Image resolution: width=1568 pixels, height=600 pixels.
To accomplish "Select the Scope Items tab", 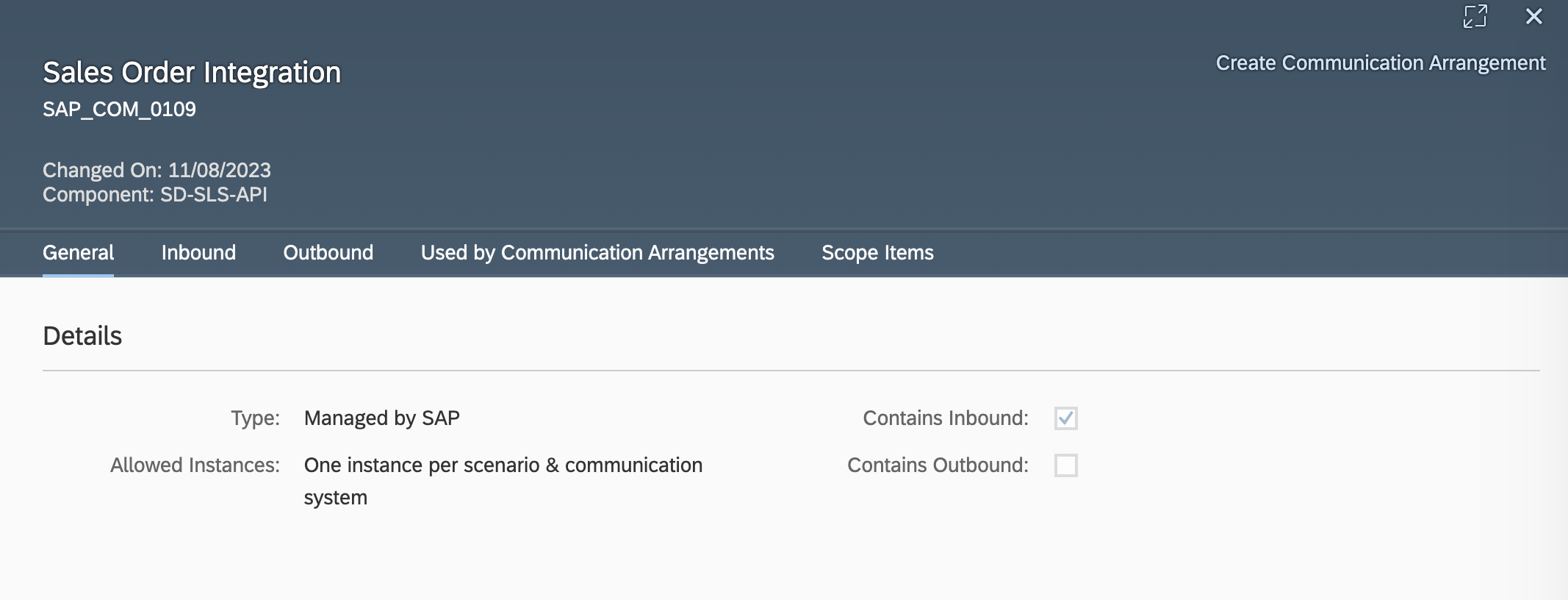I will 877,253.
